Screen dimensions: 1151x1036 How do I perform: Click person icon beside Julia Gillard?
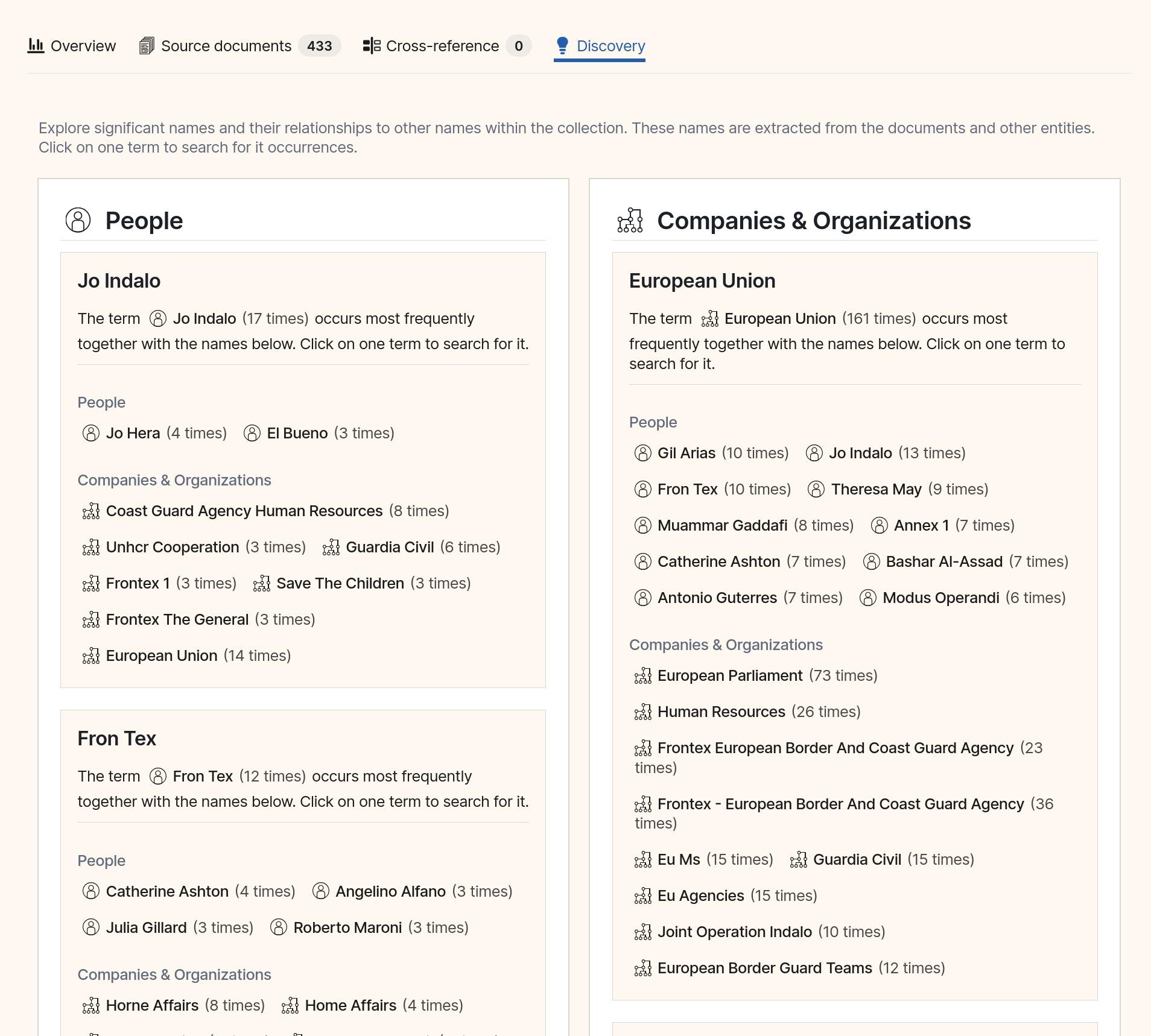tap(91, 927)
